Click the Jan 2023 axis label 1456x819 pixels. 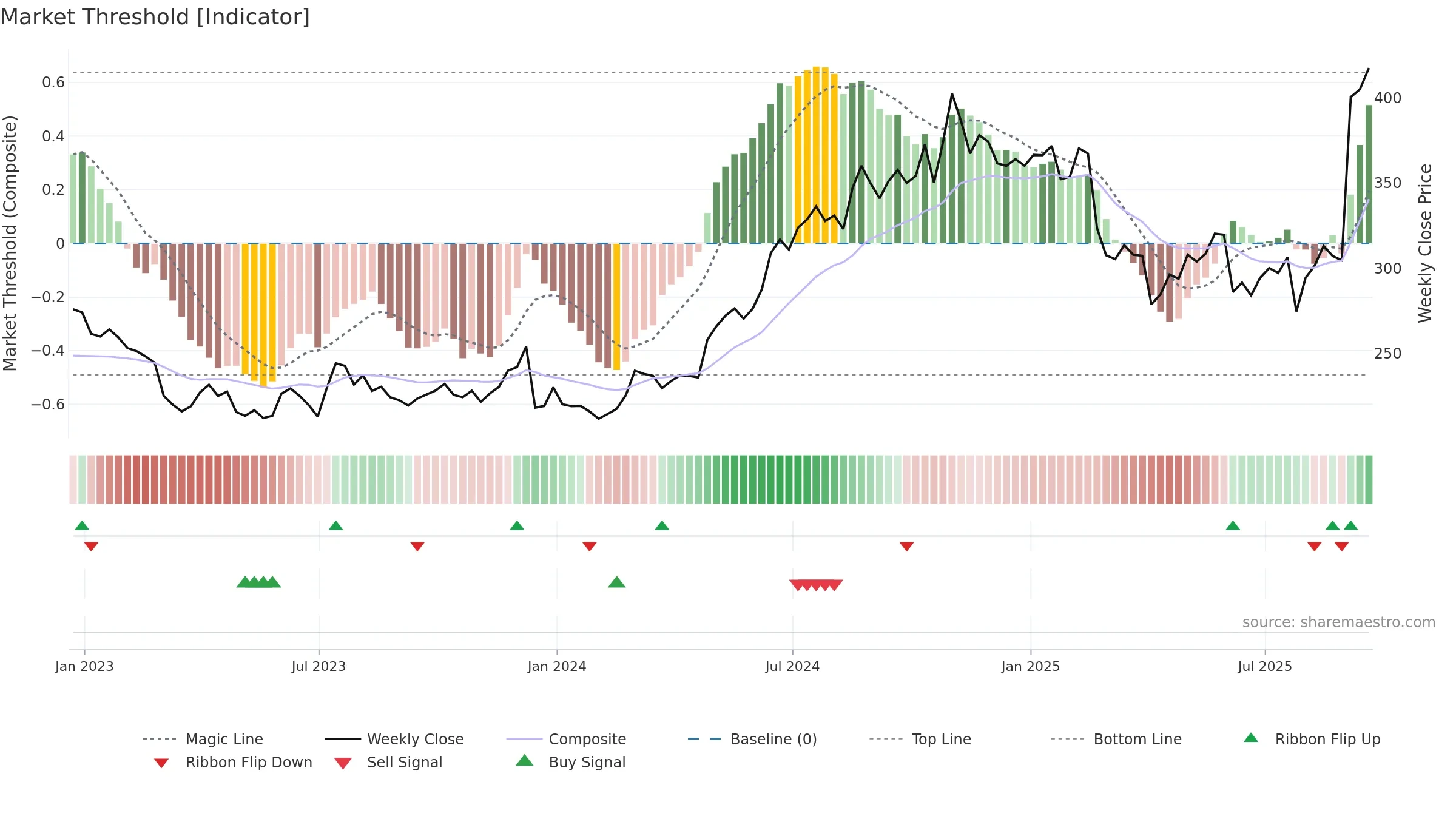84,666
